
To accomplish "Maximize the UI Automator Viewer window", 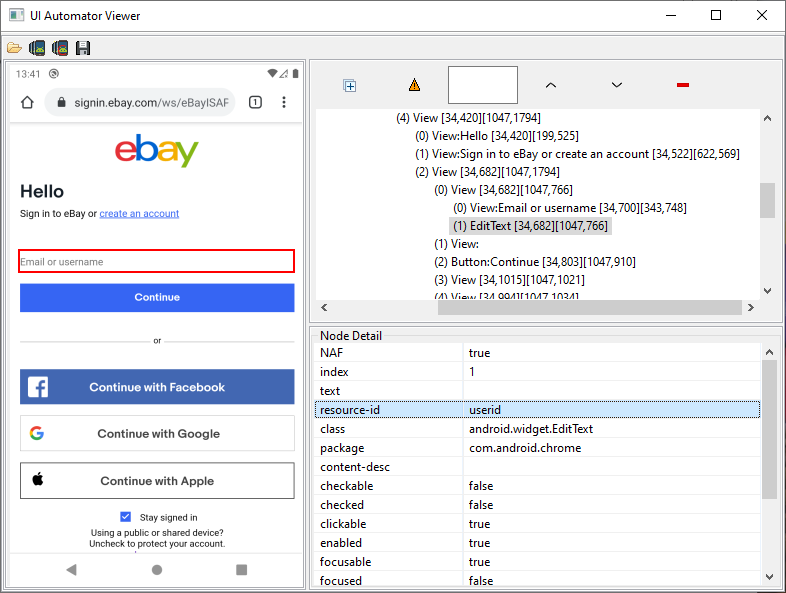I will (716, 16).
